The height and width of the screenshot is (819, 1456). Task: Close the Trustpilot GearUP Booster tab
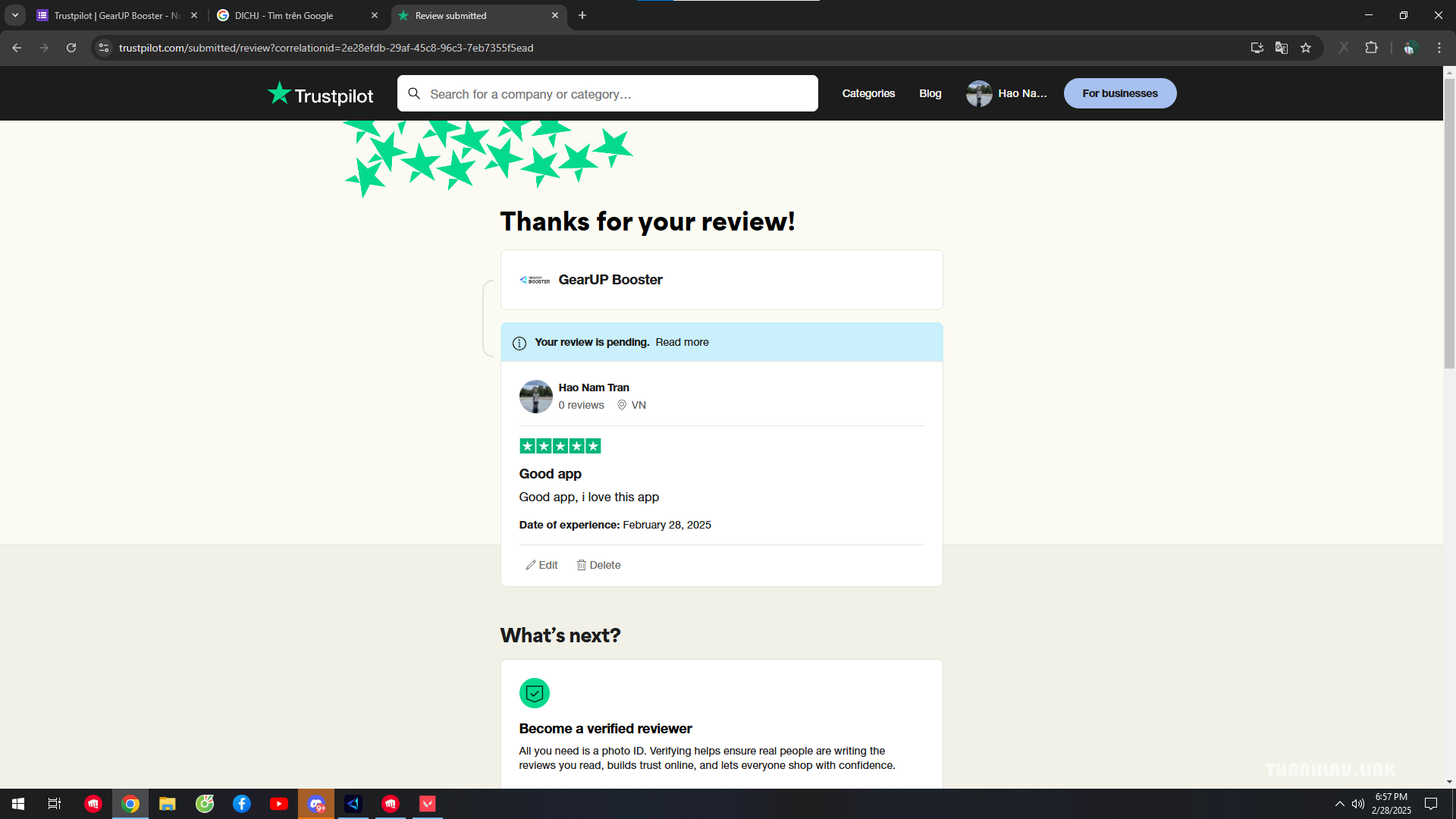click(194, 15)
